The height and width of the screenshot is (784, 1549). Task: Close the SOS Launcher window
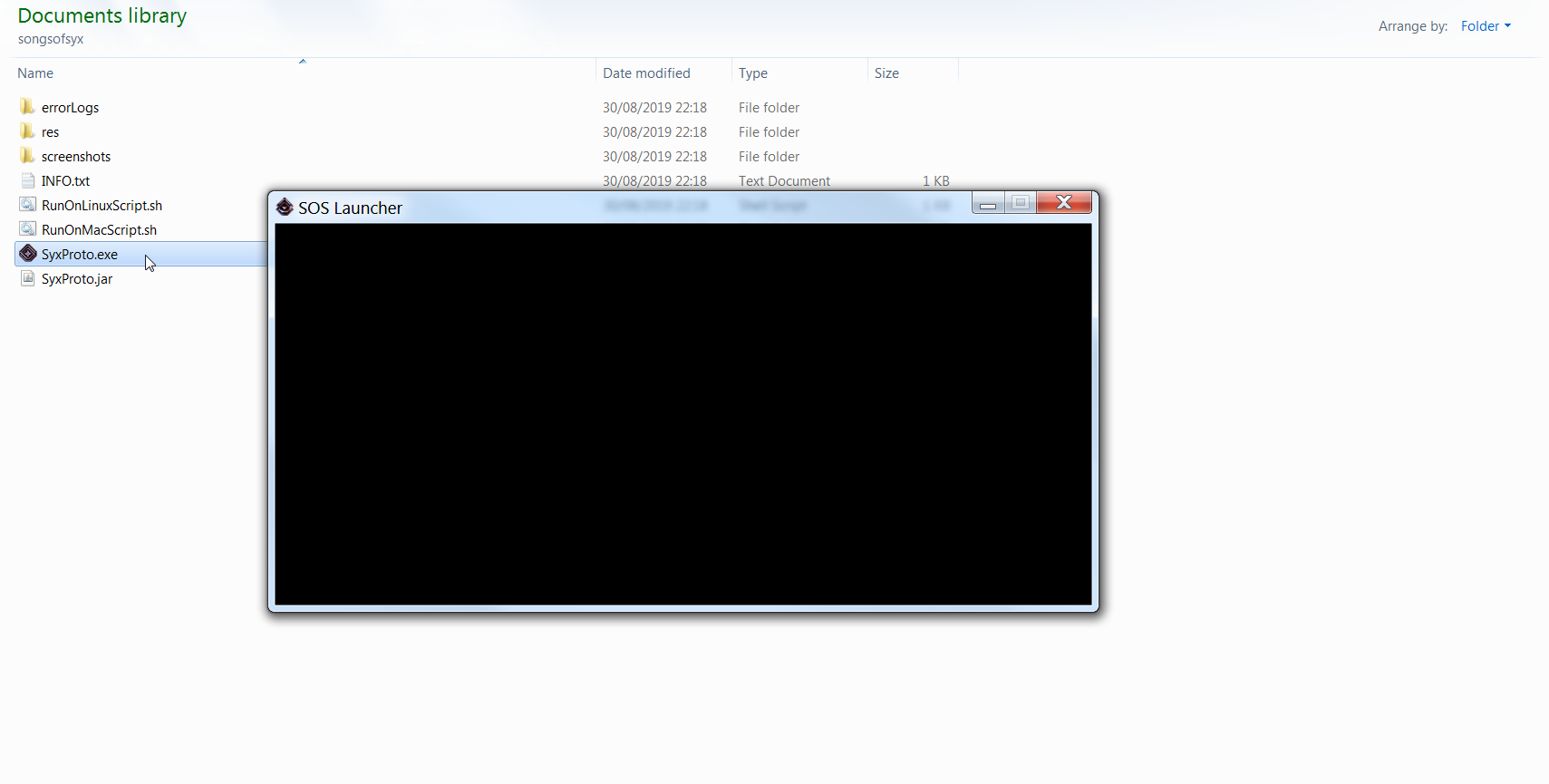[x=1064, y=202]
